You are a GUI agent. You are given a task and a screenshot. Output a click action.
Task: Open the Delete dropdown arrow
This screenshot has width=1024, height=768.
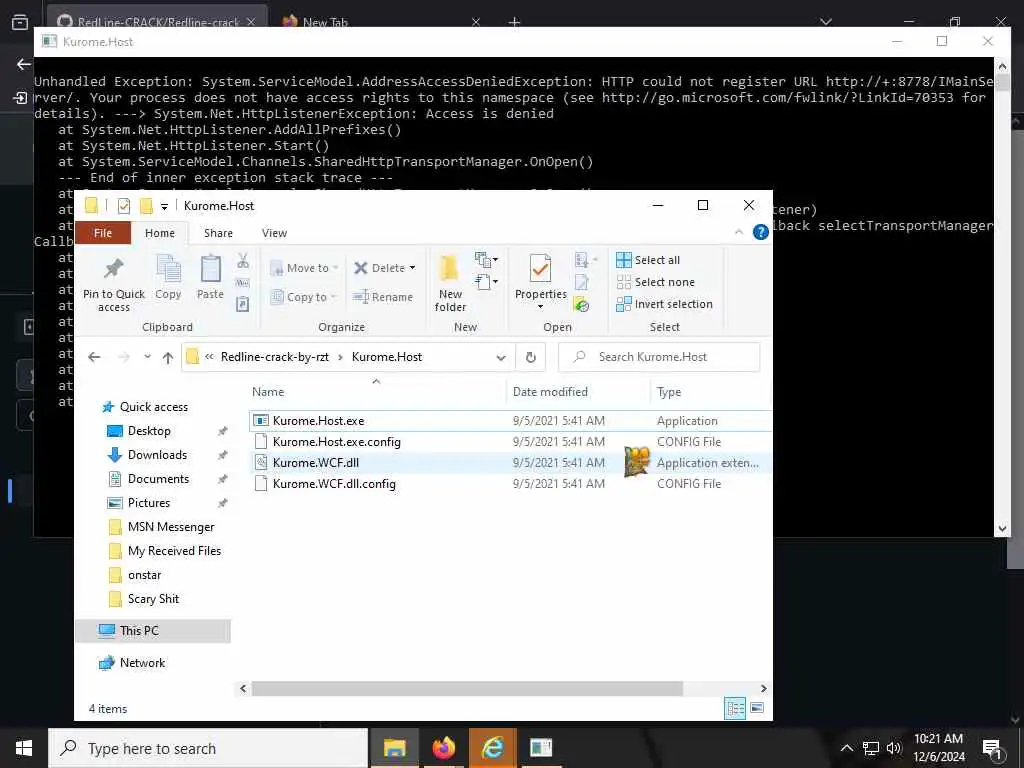click(x=412, y=268)
